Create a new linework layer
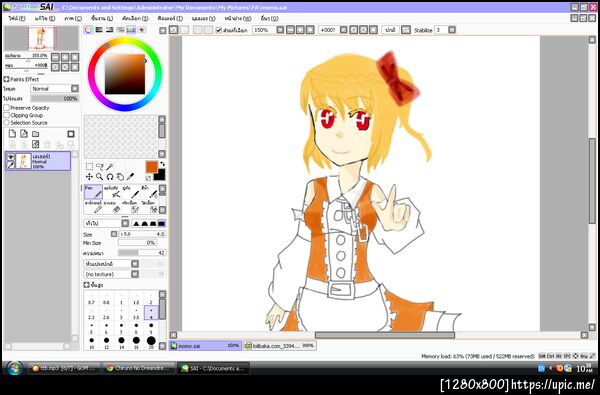The image size is (600, 395). pyautogui.click(x=24, y=134)
